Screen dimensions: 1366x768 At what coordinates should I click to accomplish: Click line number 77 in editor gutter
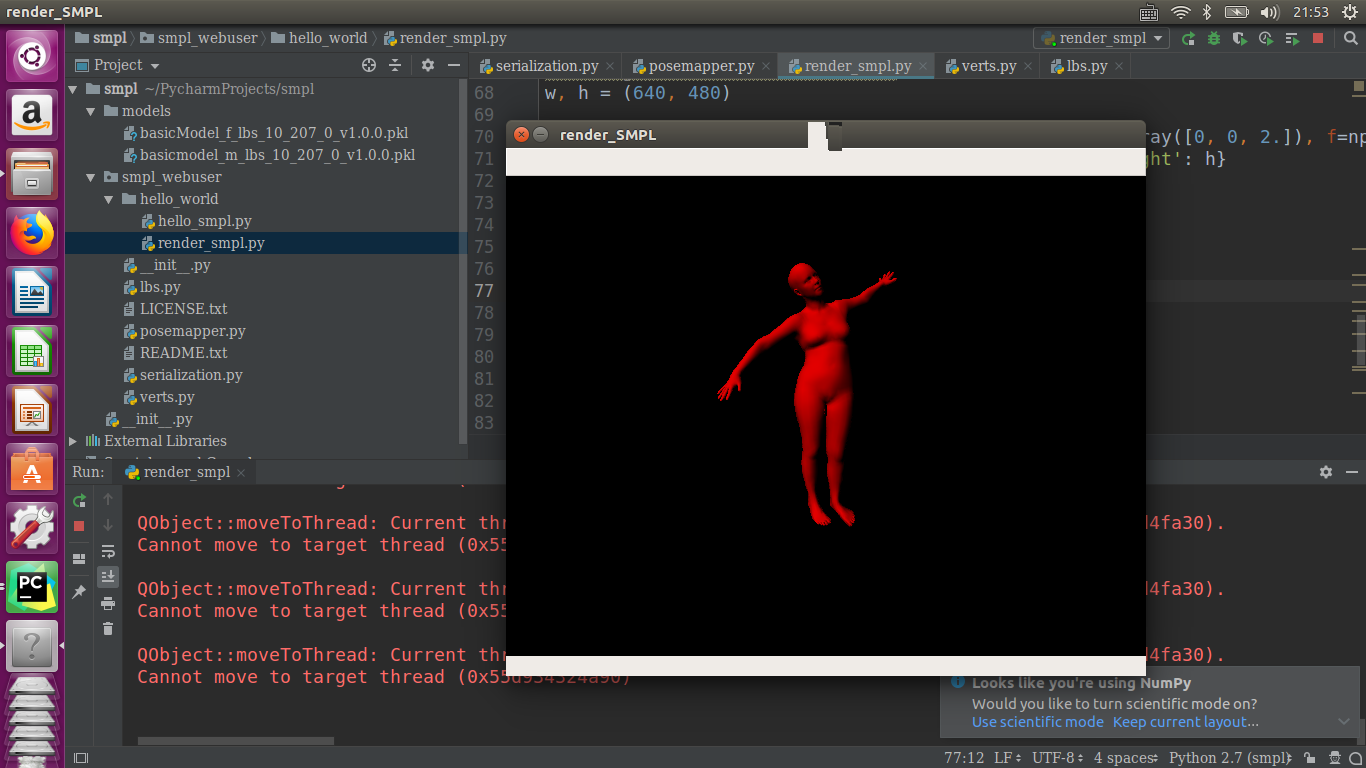point(484,291)
